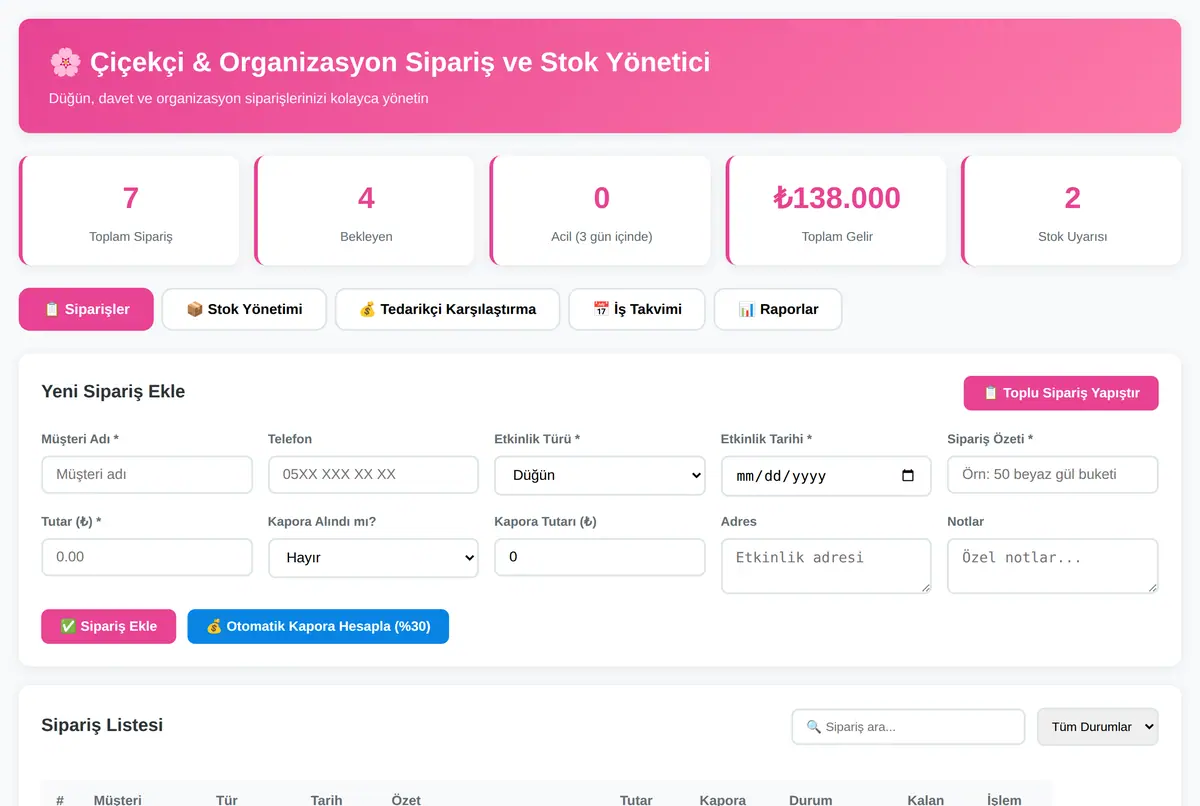
Task: Open the Siparişler tab
Action: [x=86, y=309]
